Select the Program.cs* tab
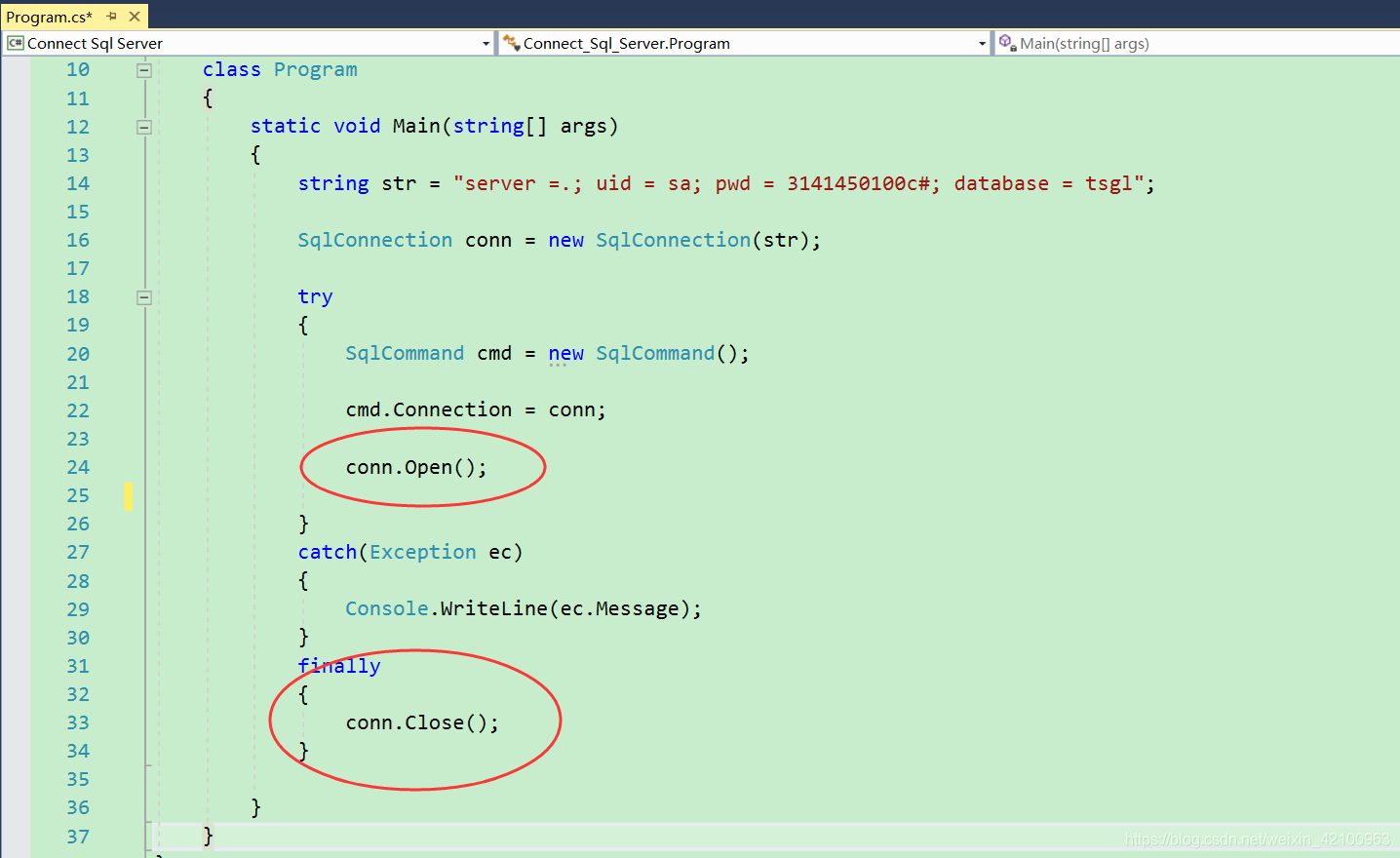The height and width of the screenshot is (858, 1400). click(x=49, y=17)
